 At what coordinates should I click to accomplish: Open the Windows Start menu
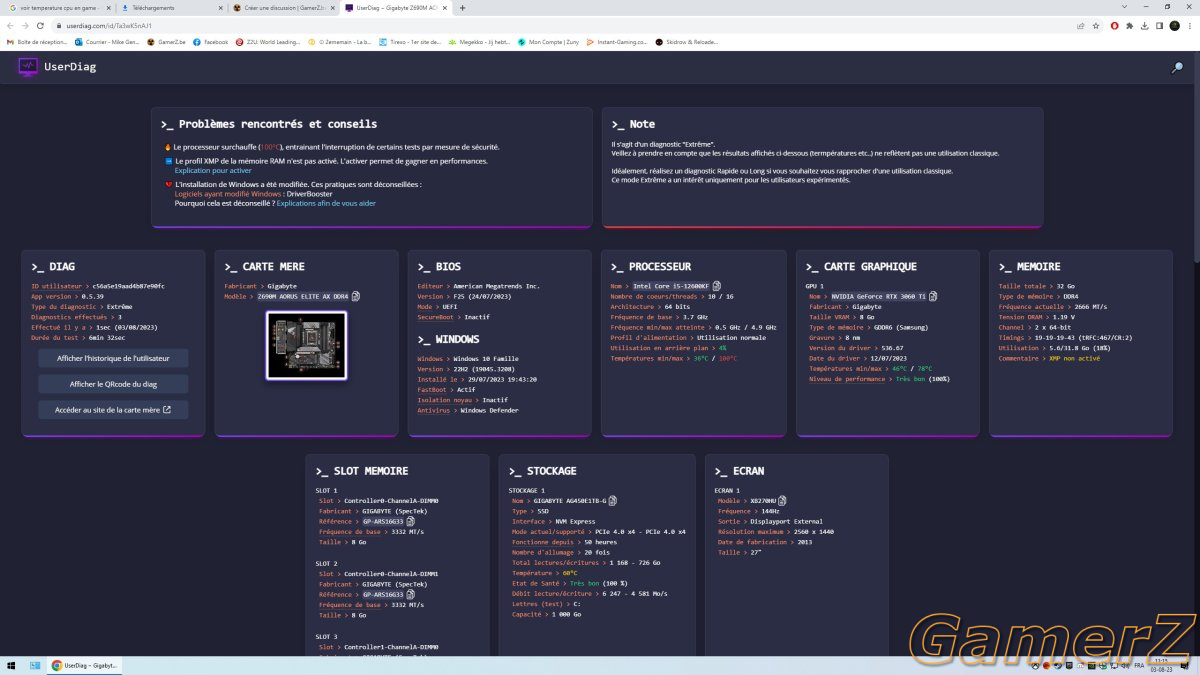coord(12,665)
